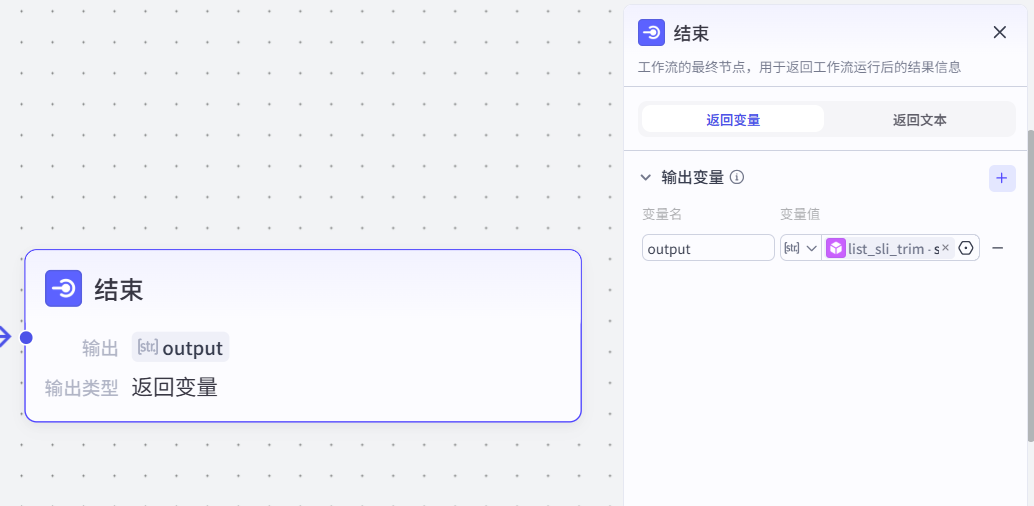The height and width of the screenshot is (506, 1034).
Task: Click the node's left input connection dot
Action: click(26, 337)
